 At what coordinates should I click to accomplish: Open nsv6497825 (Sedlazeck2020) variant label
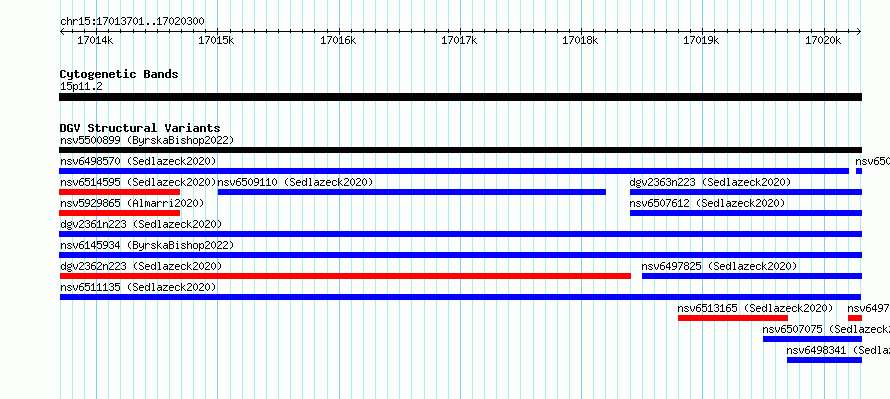[x=719, y=266]
